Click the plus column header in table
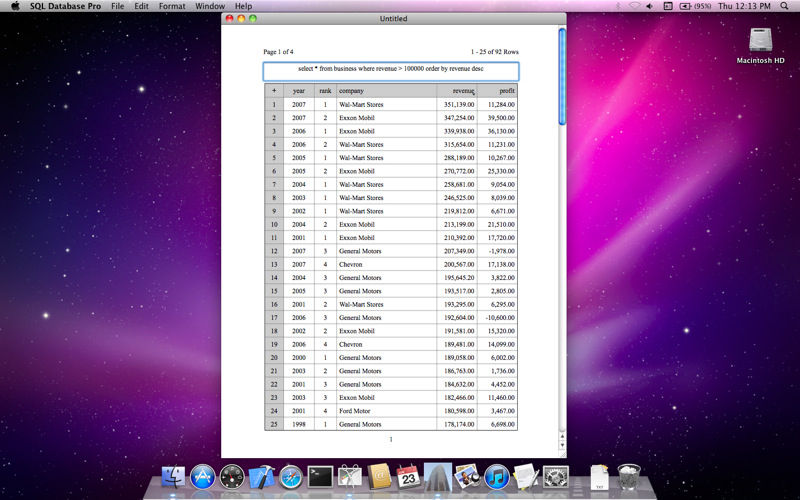Image resolution: width=800 pixels, height=500 pixels. point(274,91)
